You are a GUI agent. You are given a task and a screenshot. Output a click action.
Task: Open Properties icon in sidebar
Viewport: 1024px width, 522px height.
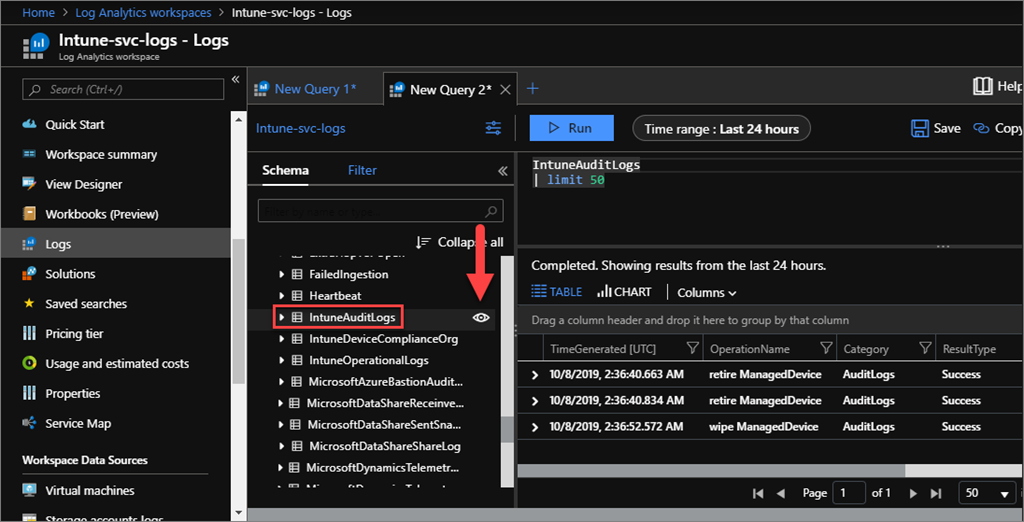(x=29, y=393)
